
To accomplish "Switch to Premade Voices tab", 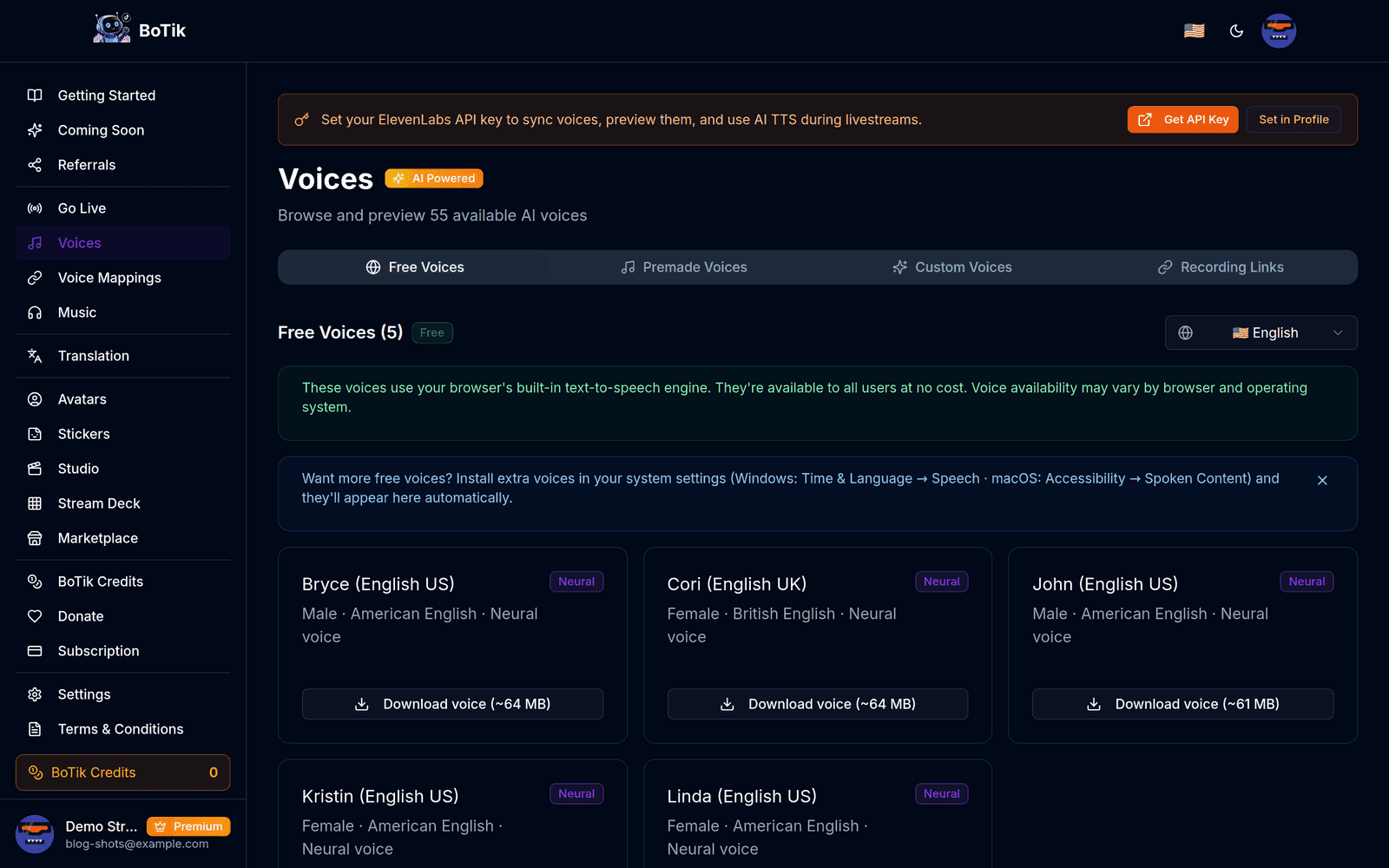I will pyautogui.click(x=683, y=267).
